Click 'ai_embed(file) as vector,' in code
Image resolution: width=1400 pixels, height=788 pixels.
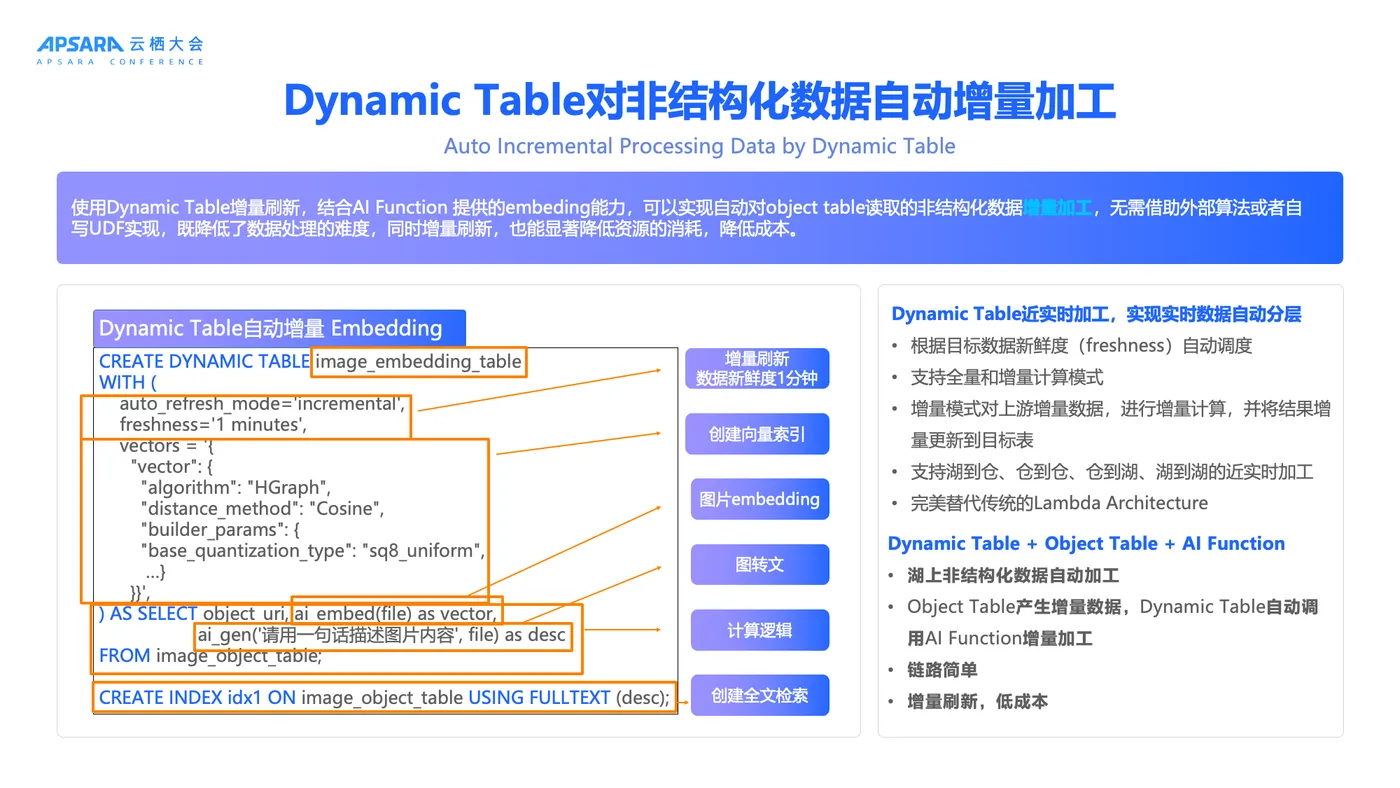395,613
